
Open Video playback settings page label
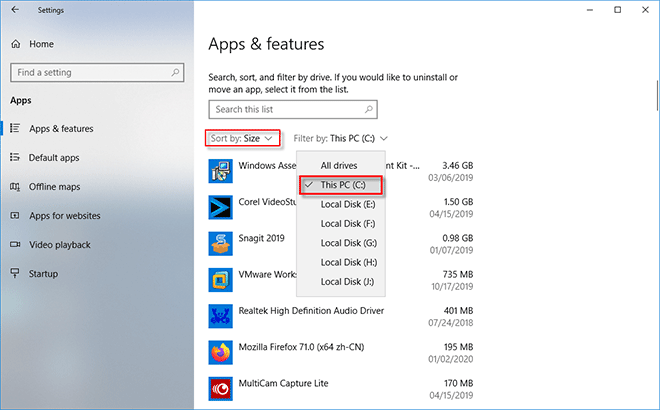tap(60, 245)
